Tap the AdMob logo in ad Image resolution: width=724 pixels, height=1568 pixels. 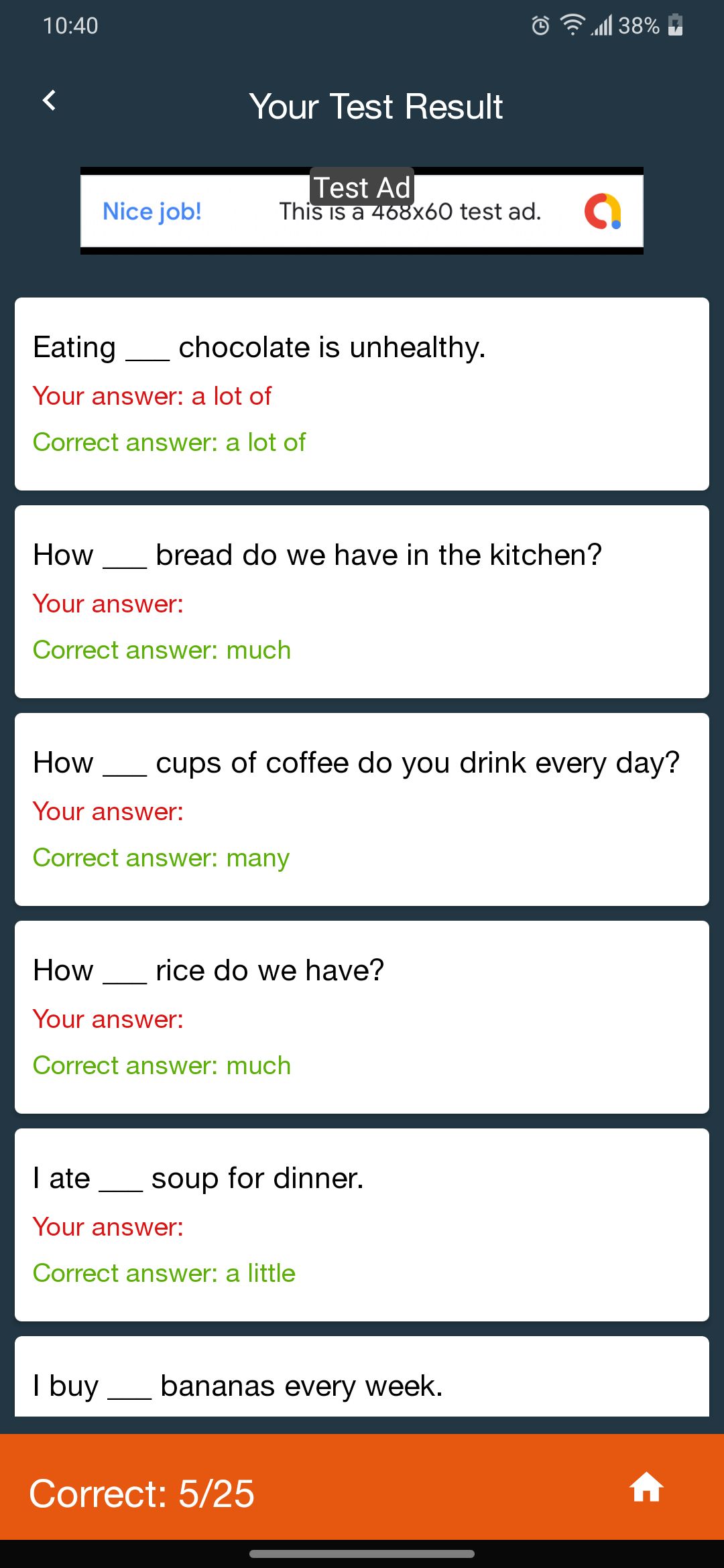pyautogui.click(x=603, y=211)
